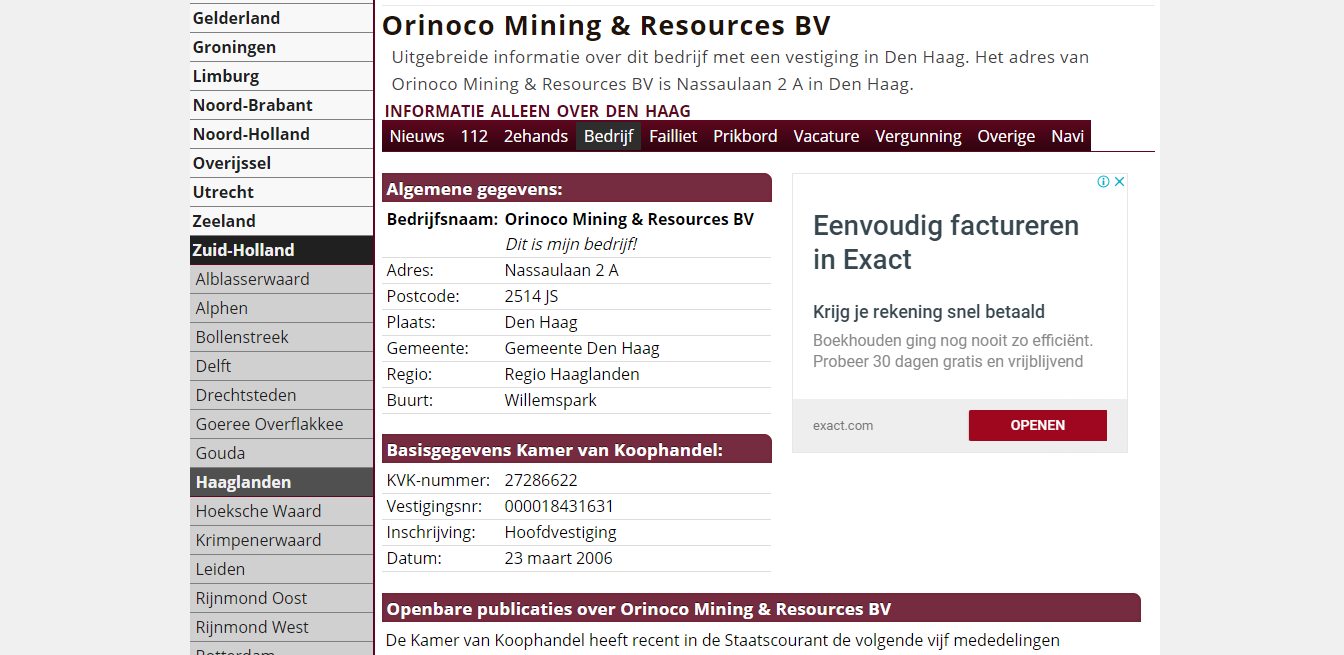
Task: Go to Goeree Overflakkee region
Action: pyautogui.click(x=269, y=424)
